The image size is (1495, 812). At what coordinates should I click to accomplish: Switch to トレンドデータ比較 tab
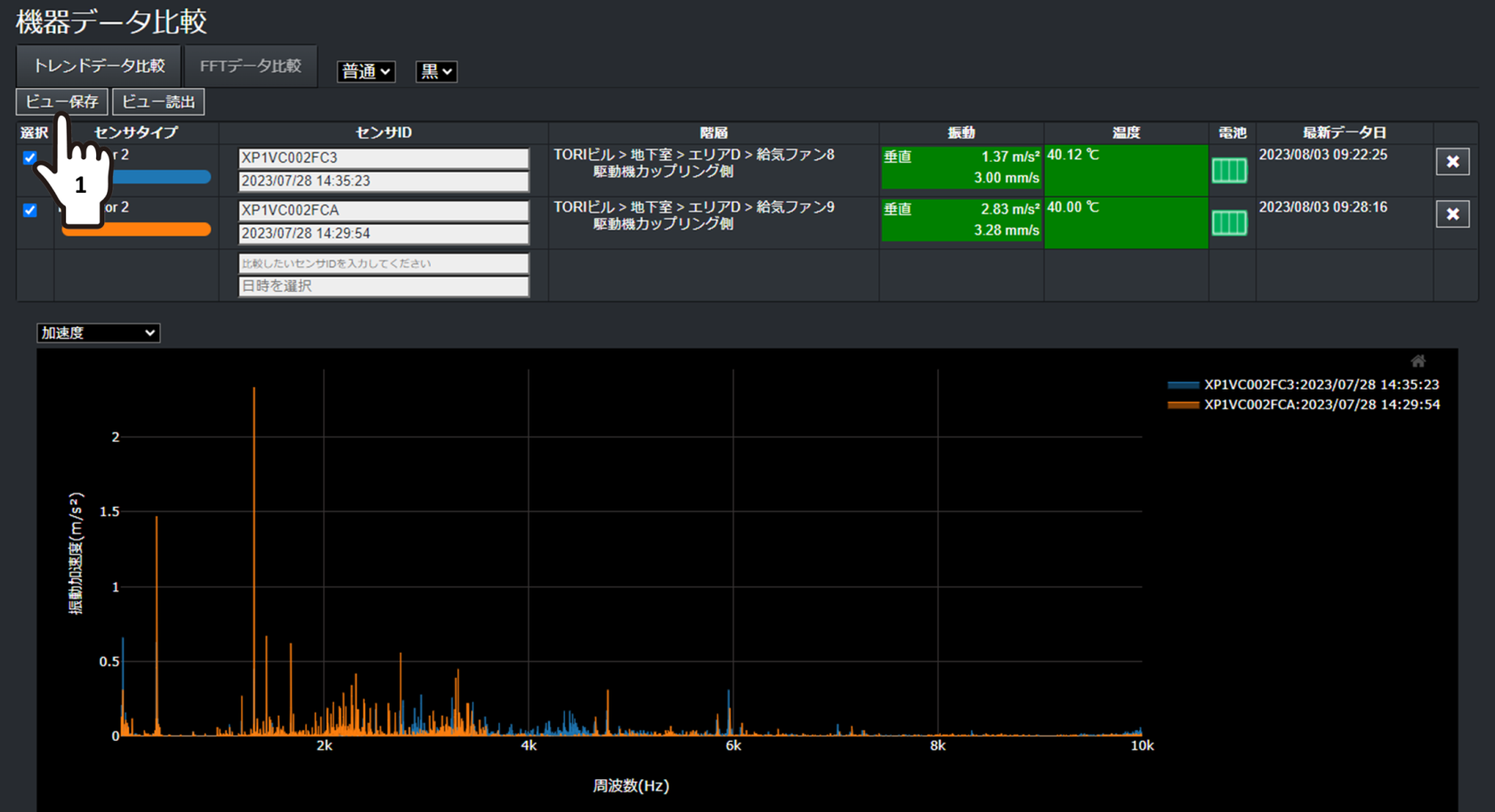coord(99,67)
